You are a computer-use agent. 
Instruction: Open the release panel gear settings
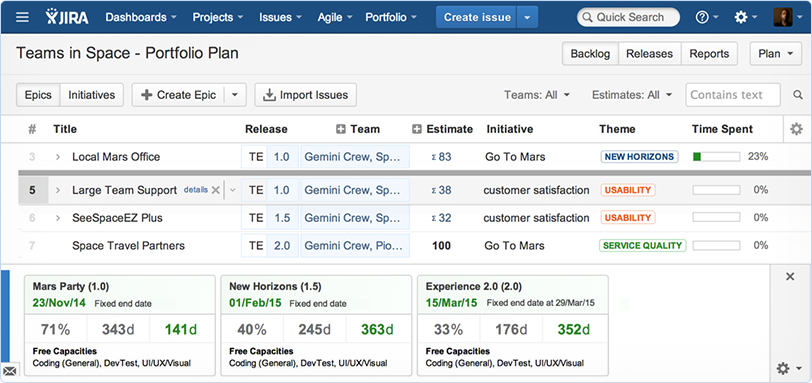point(783,369)
